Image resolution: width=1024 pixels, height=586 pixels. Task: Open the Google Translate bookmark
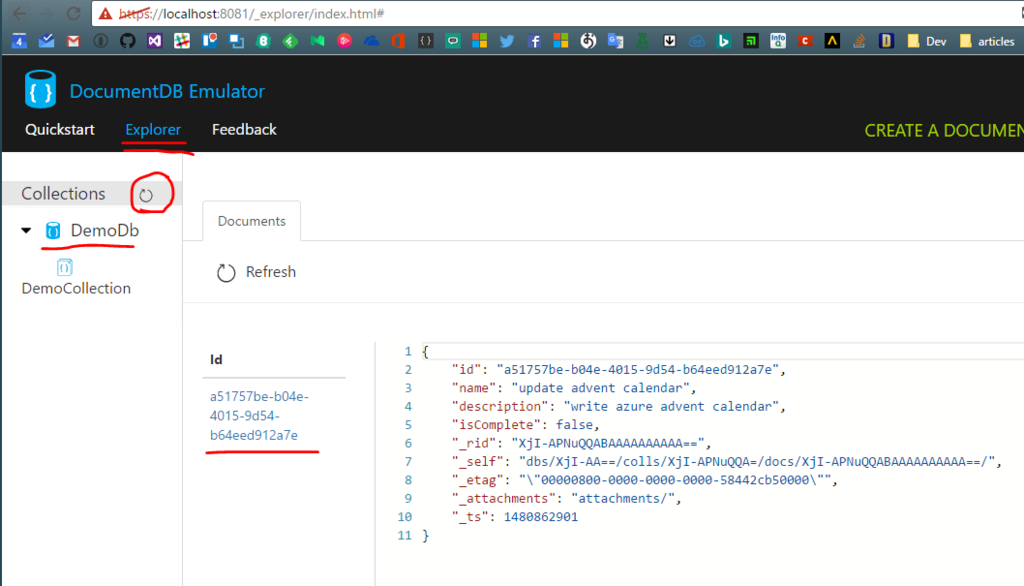click(x=615, y=41)
